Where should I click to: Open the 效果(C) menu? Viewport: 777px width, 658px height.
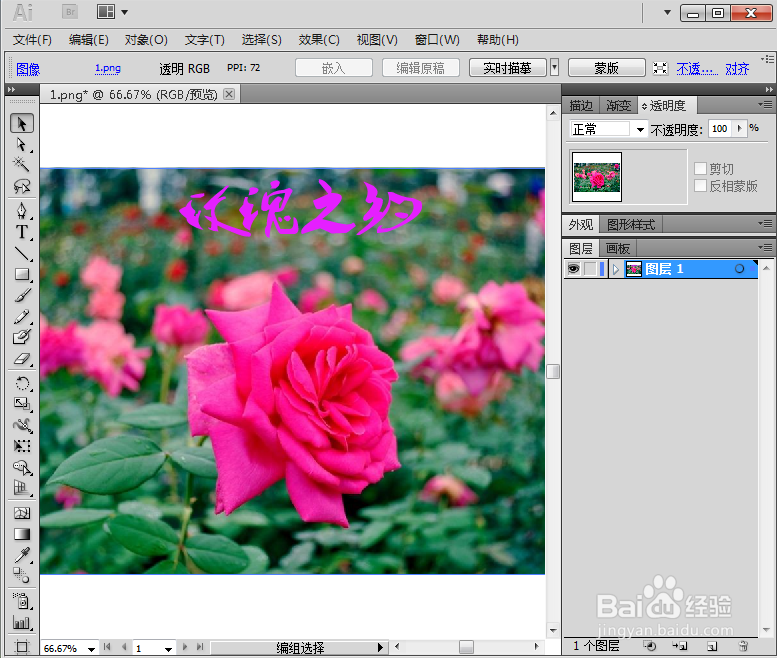click(319, 40)
